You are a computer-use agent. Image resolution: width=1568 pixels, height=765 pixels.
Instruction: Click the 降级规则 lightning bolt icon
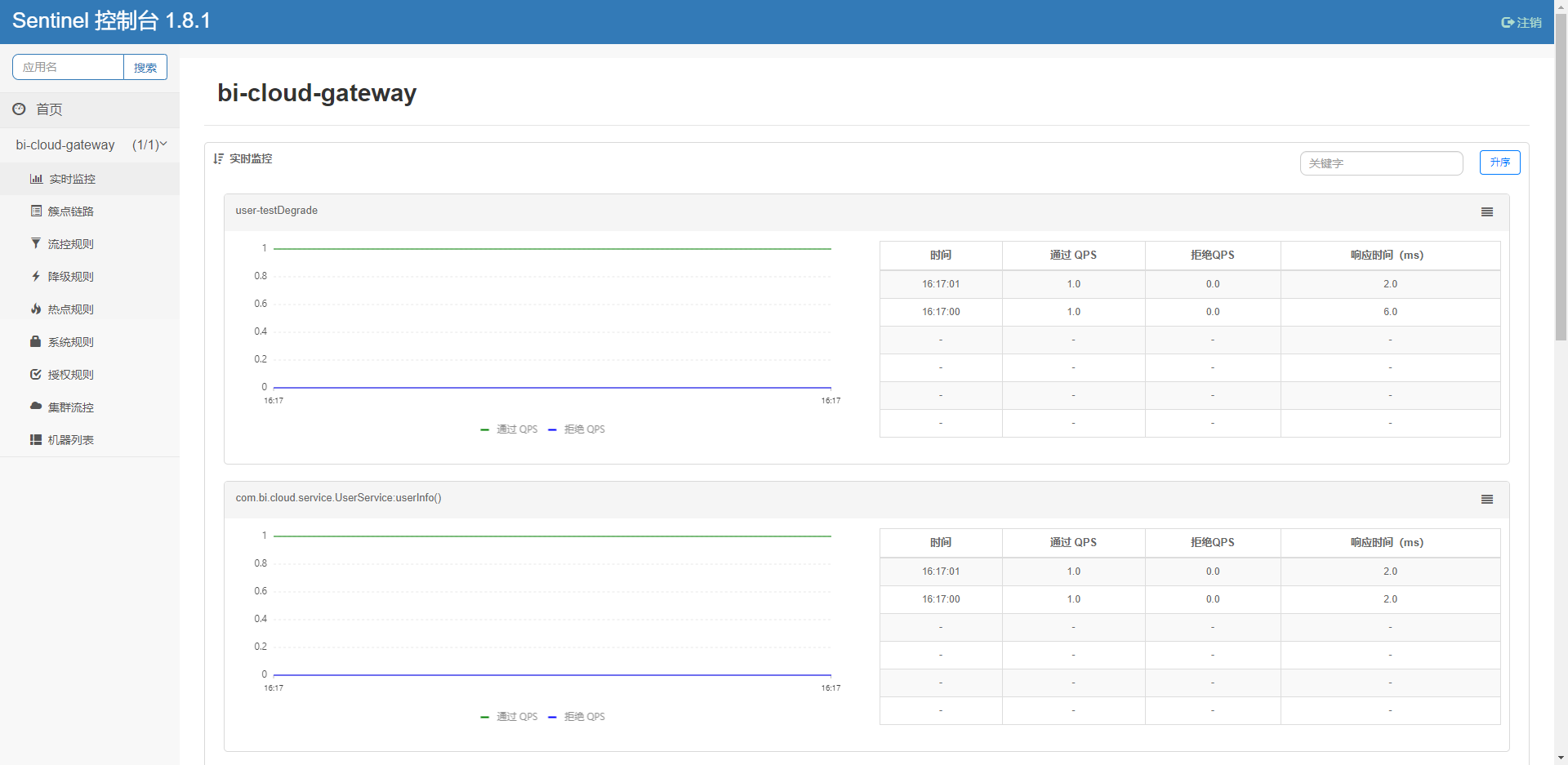[36, 276]
